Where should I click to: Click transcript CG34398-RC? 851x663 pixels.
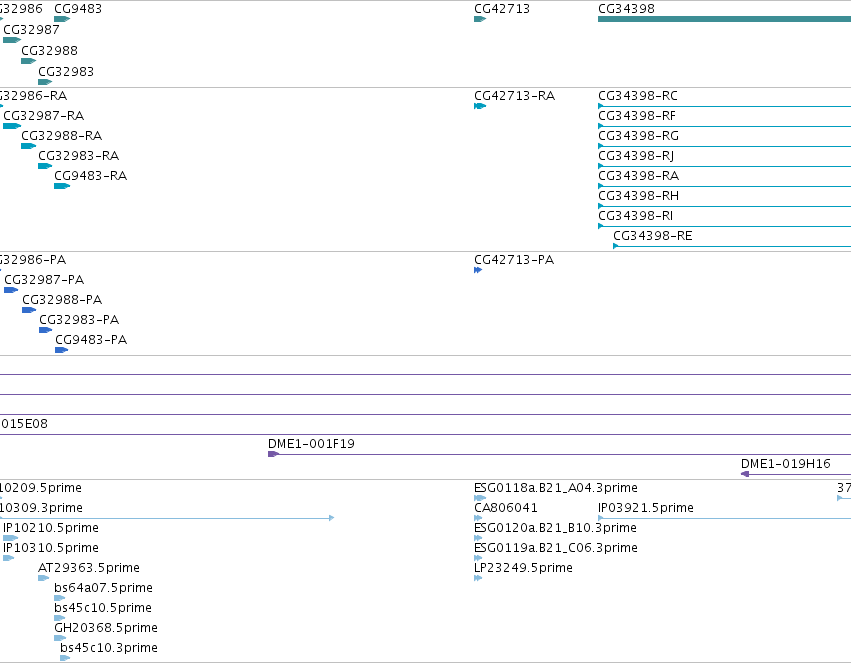pos(724,106)
